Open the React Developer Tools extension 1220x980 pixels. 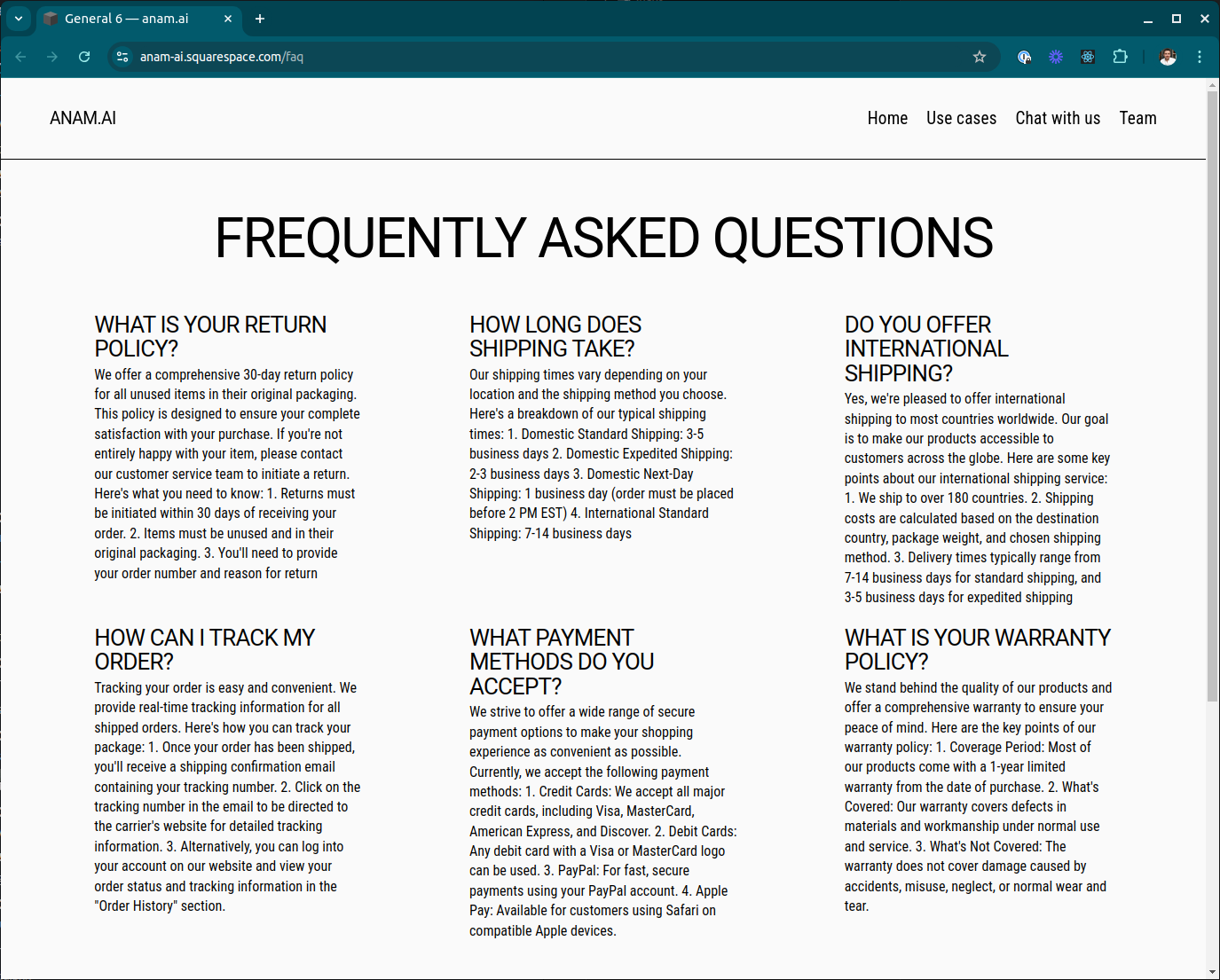(1088, 56)
